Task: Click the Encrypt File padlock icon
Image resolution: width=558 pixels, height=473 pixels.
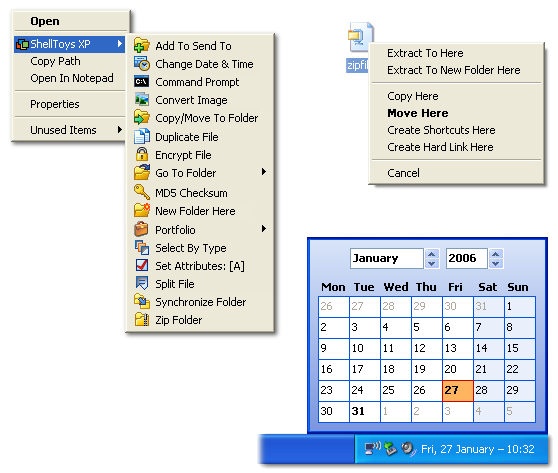Action: [142, 155]
